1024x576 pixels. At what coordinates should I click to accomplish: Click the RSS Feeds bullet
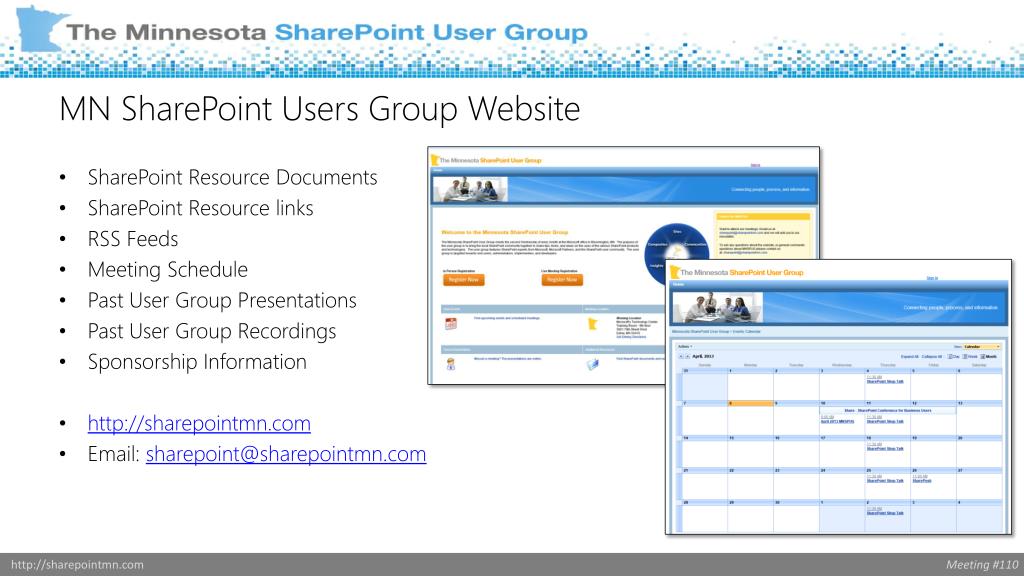(x=133, y=239)
